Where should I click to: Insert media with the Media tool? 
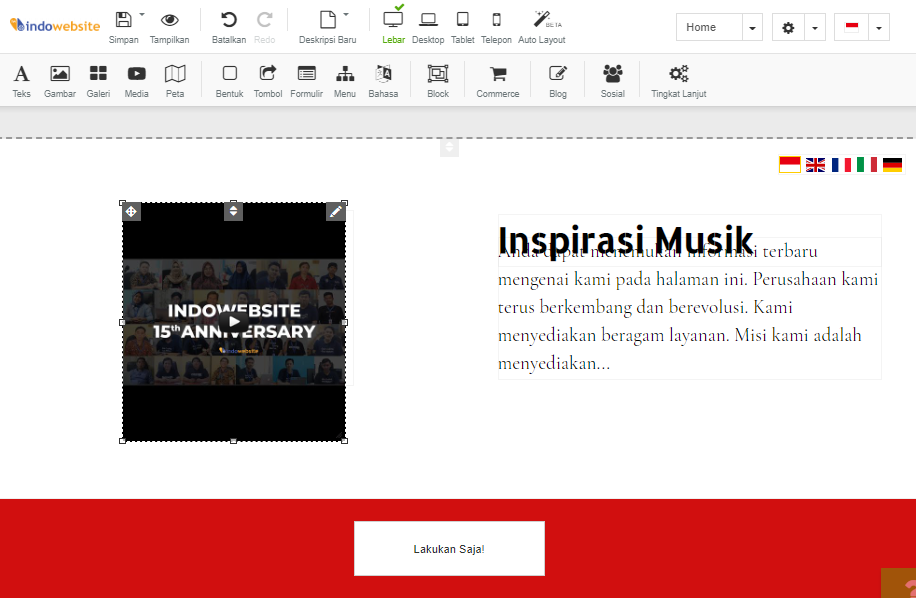coord(136,79)
